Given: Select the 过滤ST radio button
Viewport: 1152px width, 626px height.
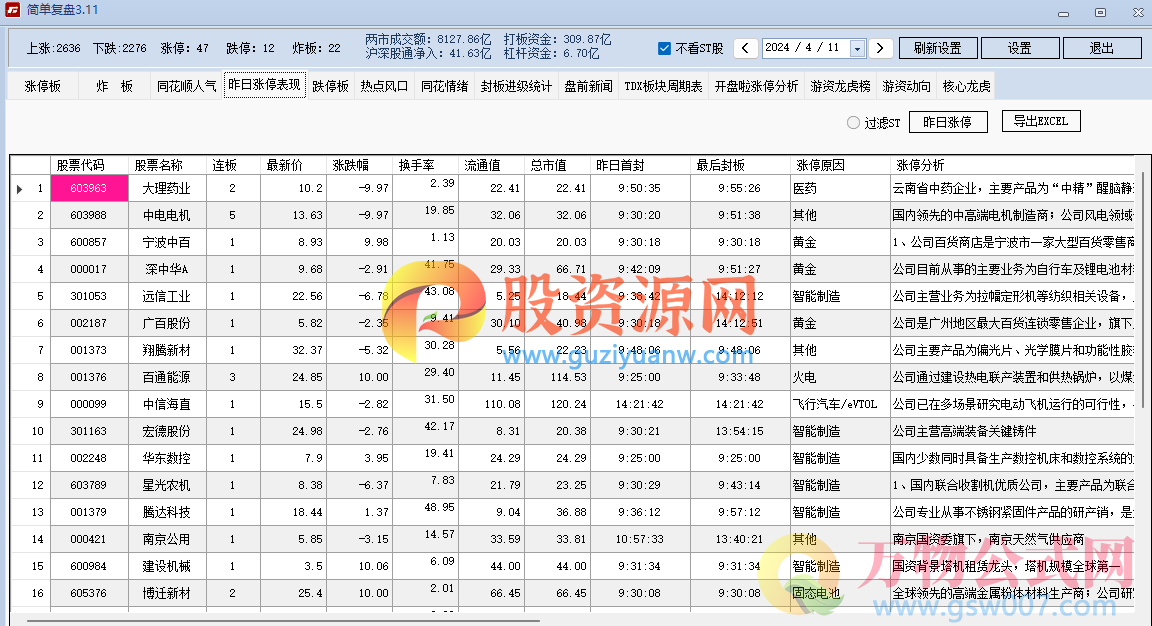Looking at the screenshot, I should tap(853, 123).
